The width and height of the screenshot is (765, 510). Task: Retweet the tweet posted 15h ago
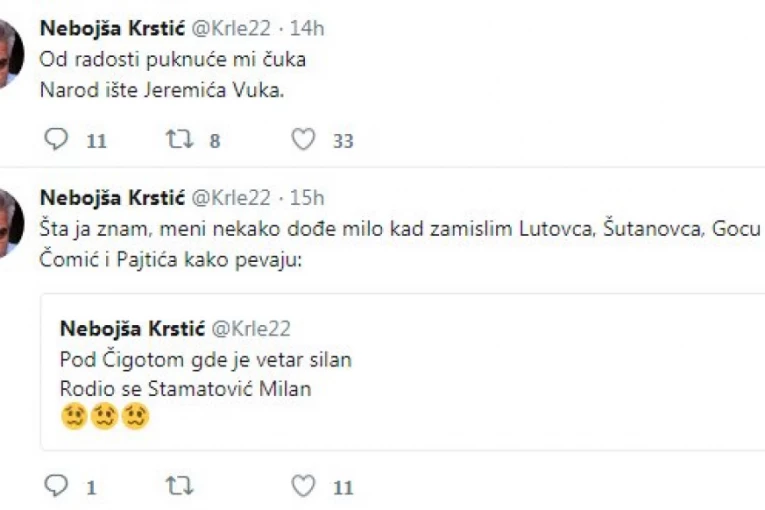(177, 487)
